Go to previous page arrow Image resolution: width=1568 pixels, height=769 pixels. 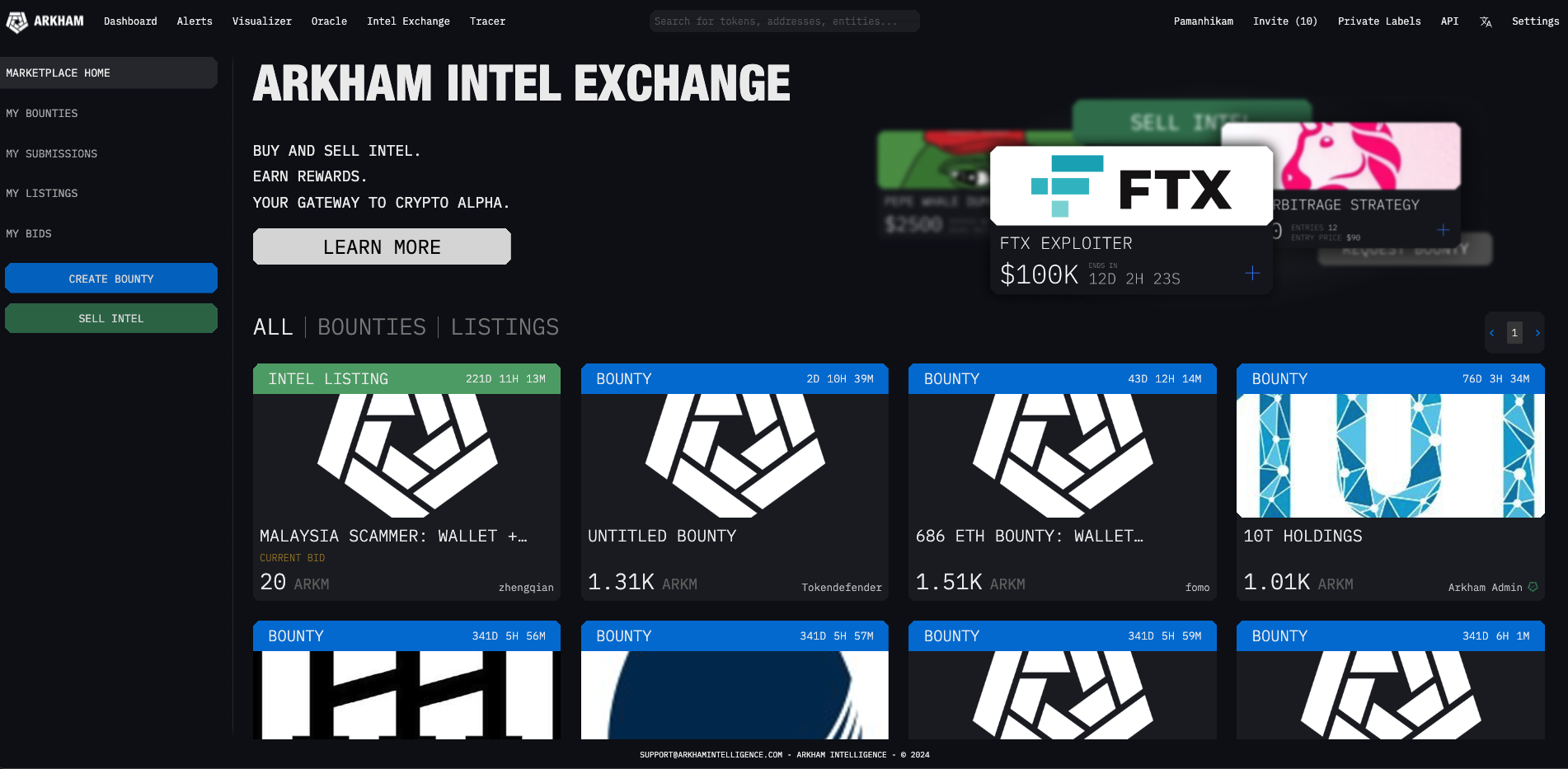tap(1491, 333)
